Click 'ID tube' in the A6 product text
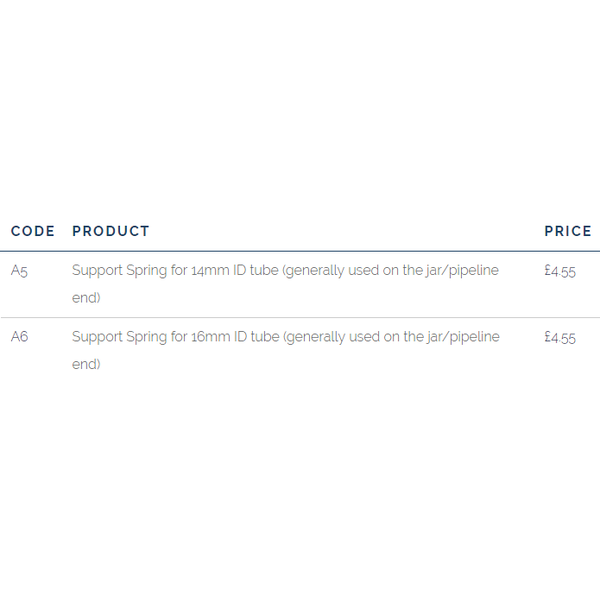The width and height of the screenshot is (600, 600). (x=256, y=337)
